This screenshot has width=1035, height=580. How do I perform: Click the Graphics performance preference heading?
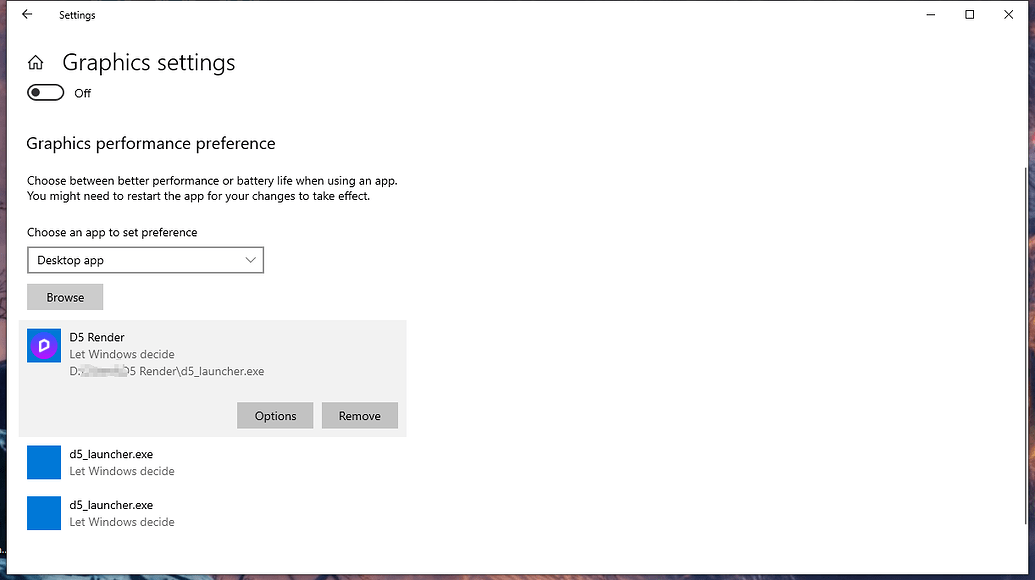pos(150,144)
